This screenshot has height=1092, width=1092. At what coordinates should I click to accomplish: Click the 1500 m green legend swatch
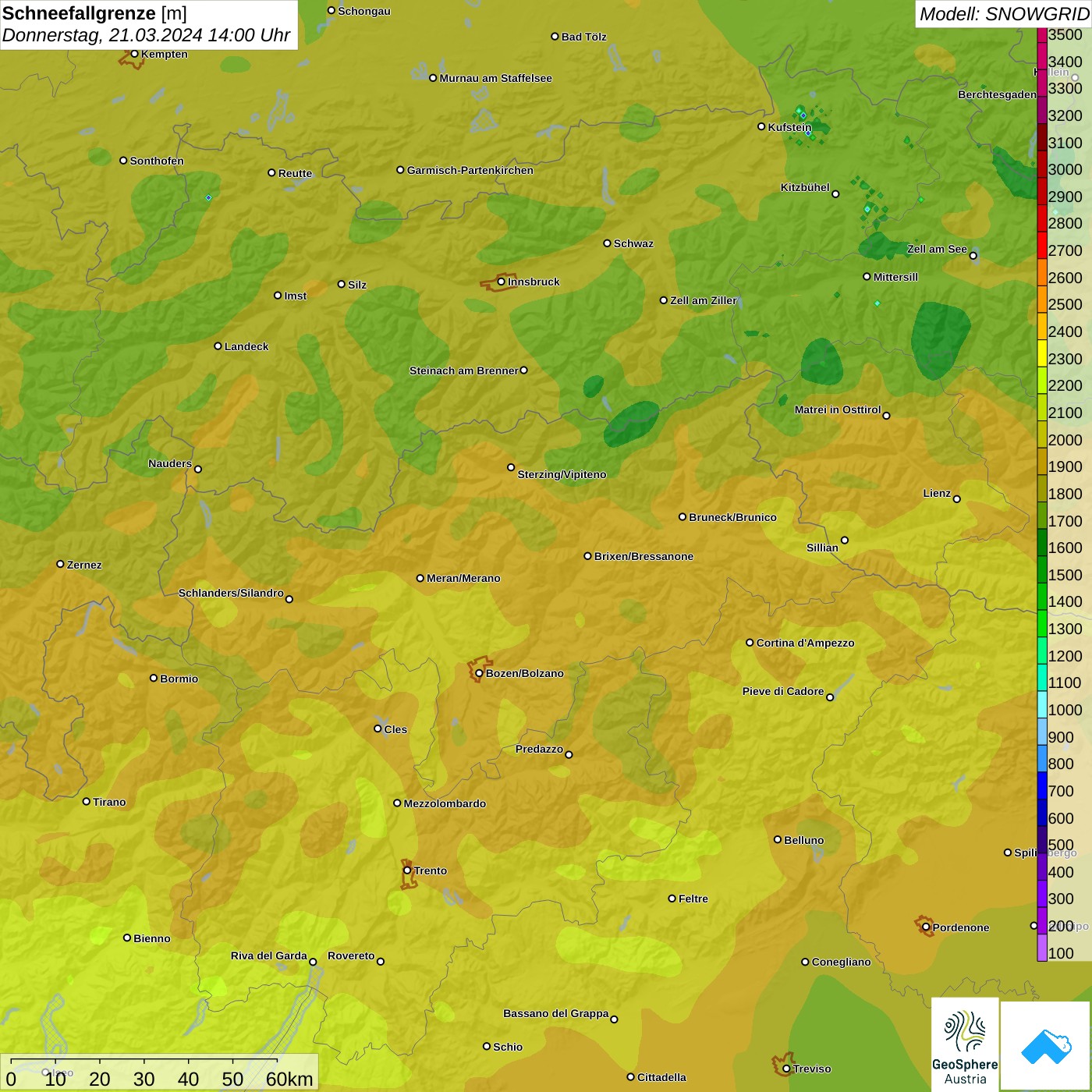[x=1042, y=569]
